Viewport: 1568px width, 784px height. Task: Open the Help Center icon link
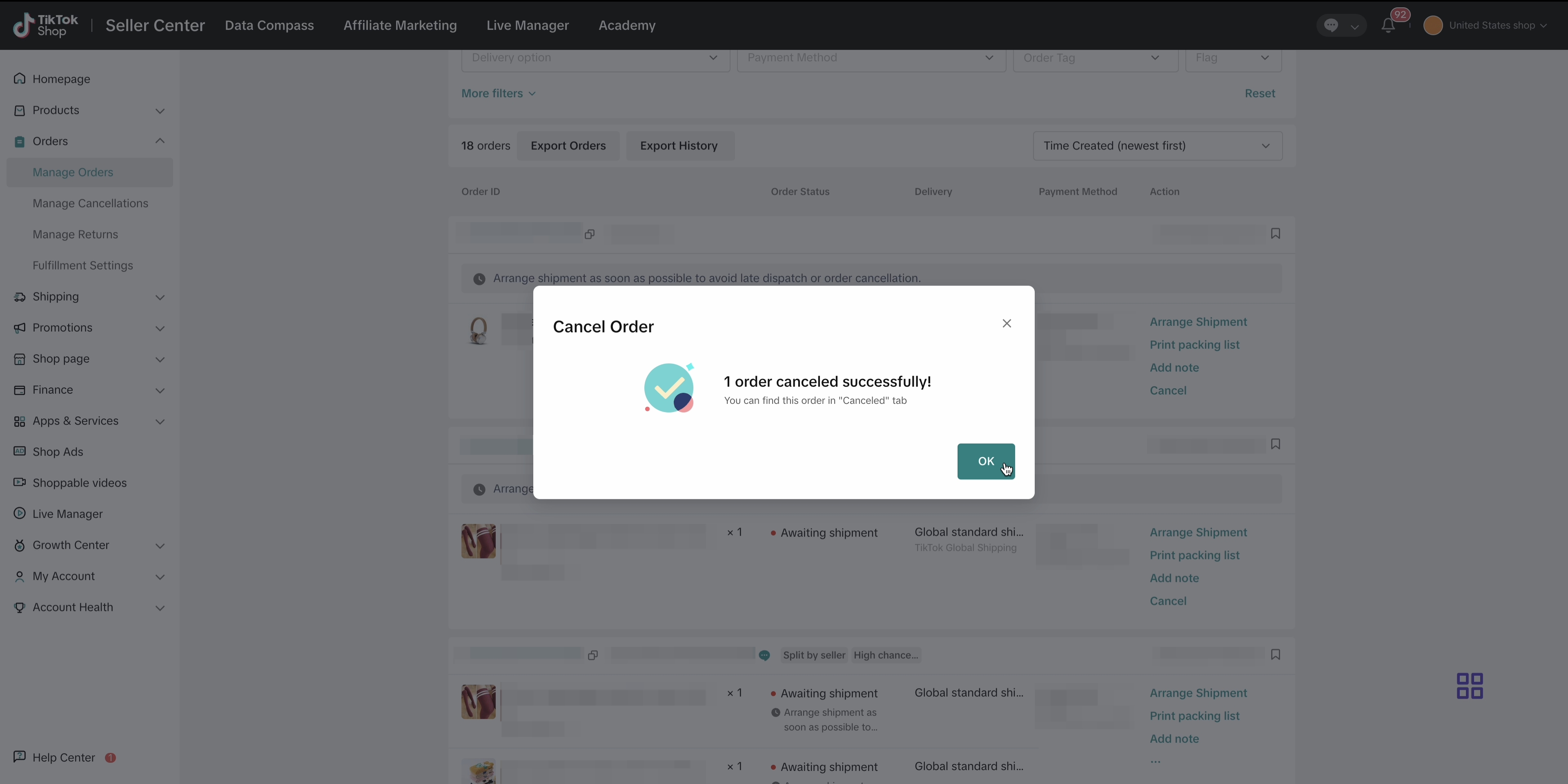(20, 757)
